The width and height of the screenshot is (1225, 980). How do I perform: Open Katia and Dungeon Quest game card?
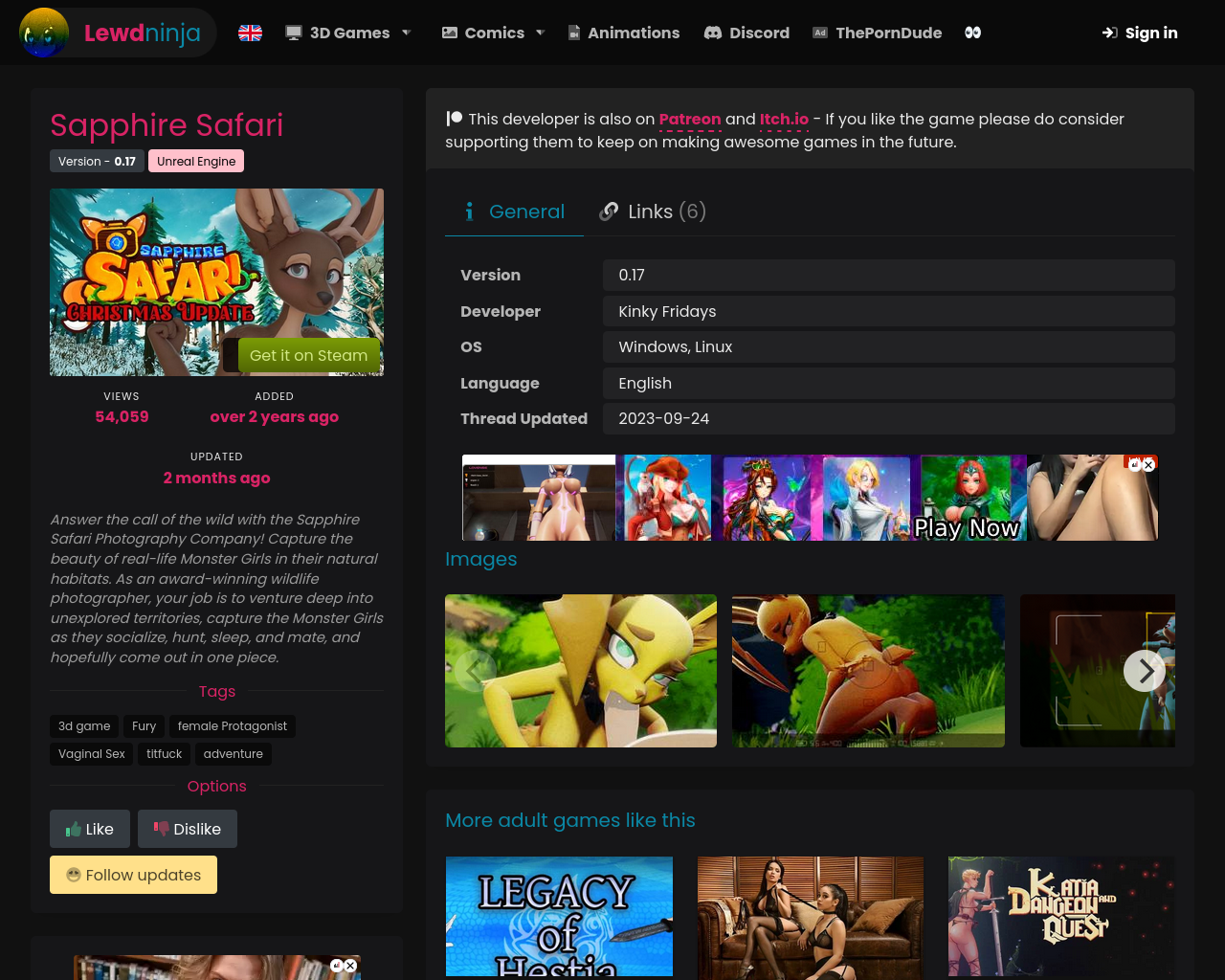click(x=1061, y=917)
